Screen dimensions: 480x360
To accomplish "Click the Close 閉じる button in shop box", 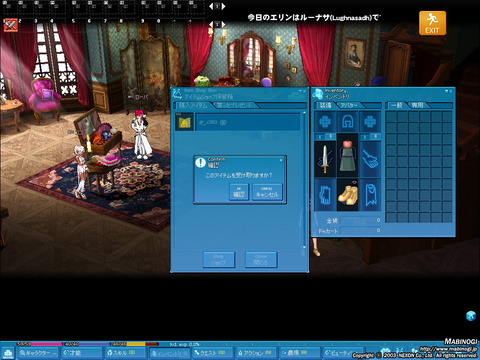I will point(261,259).
